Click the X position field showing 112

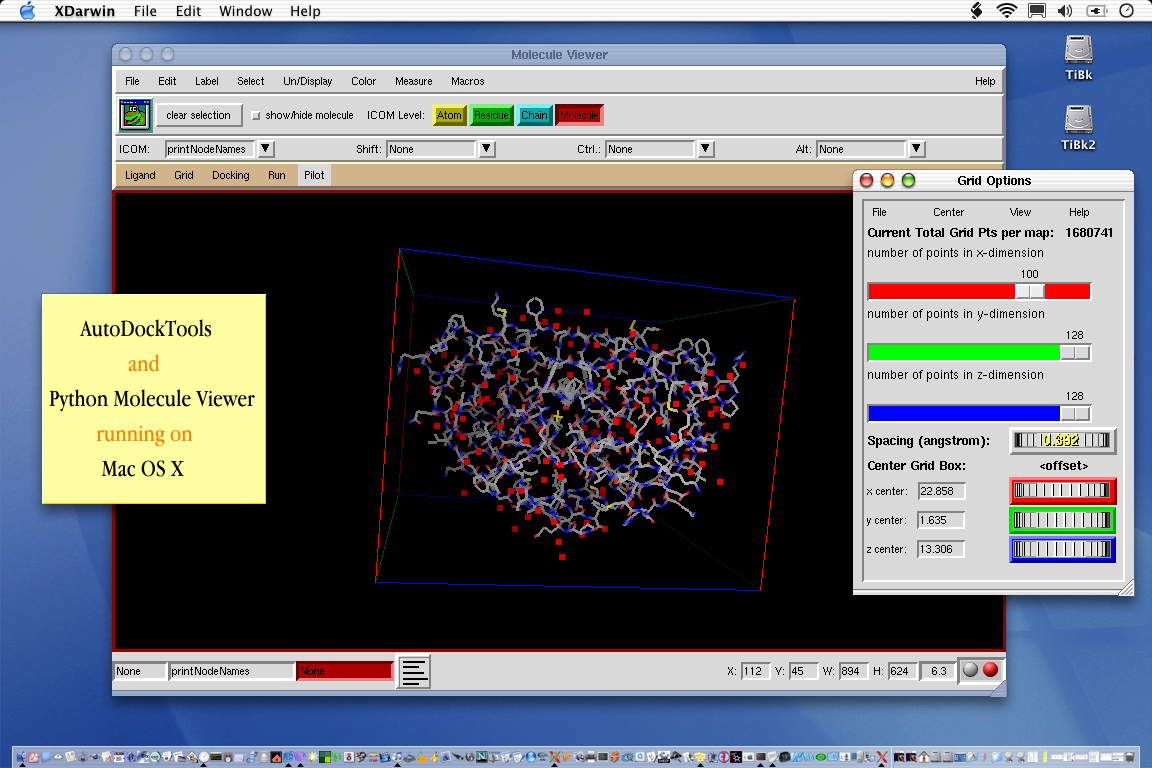tap(755, 671)
